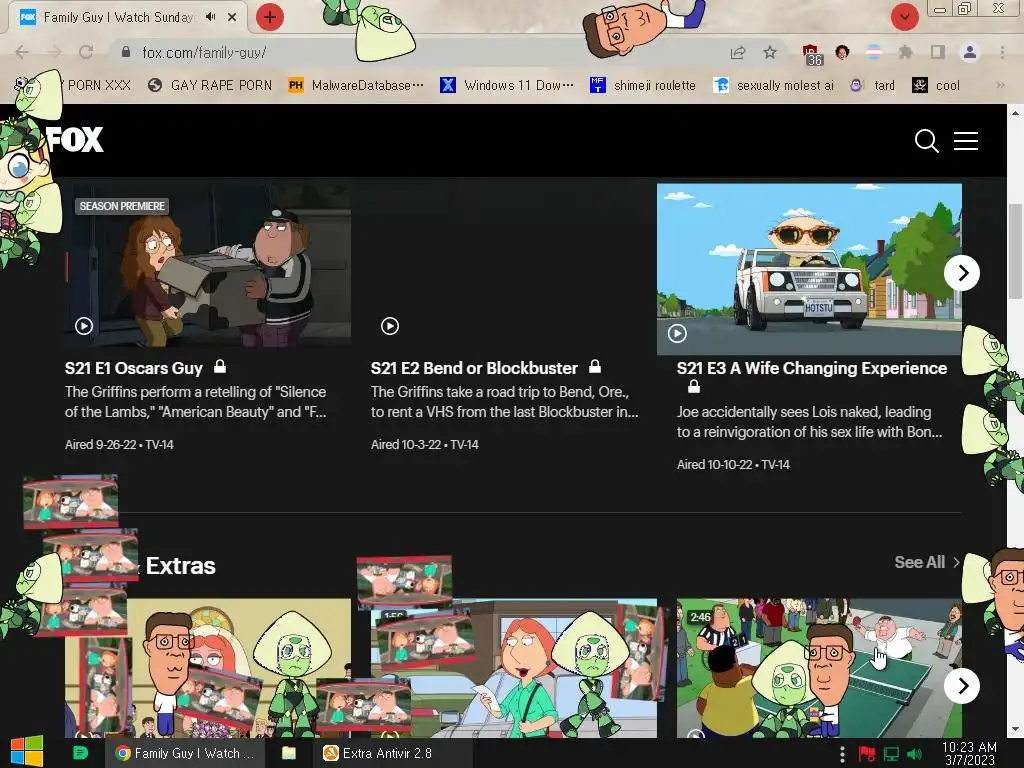Open the Chrome profile icon
Image resolution: width=1024 pixels, height=768 pixels.
(970, 52)
